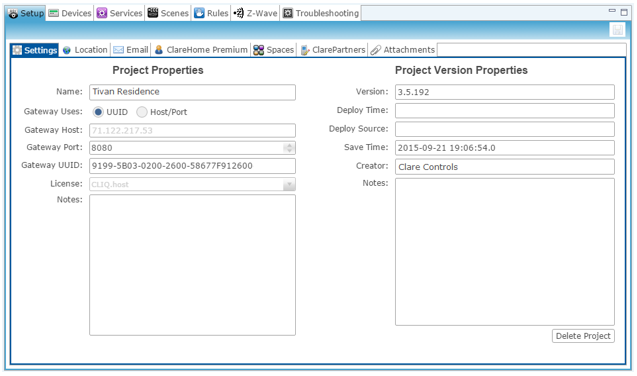Switch to the Devices tab
Image resolution: width=637 pixels, height=376 pixels.
pyautogui.click(x=70, y=13)
